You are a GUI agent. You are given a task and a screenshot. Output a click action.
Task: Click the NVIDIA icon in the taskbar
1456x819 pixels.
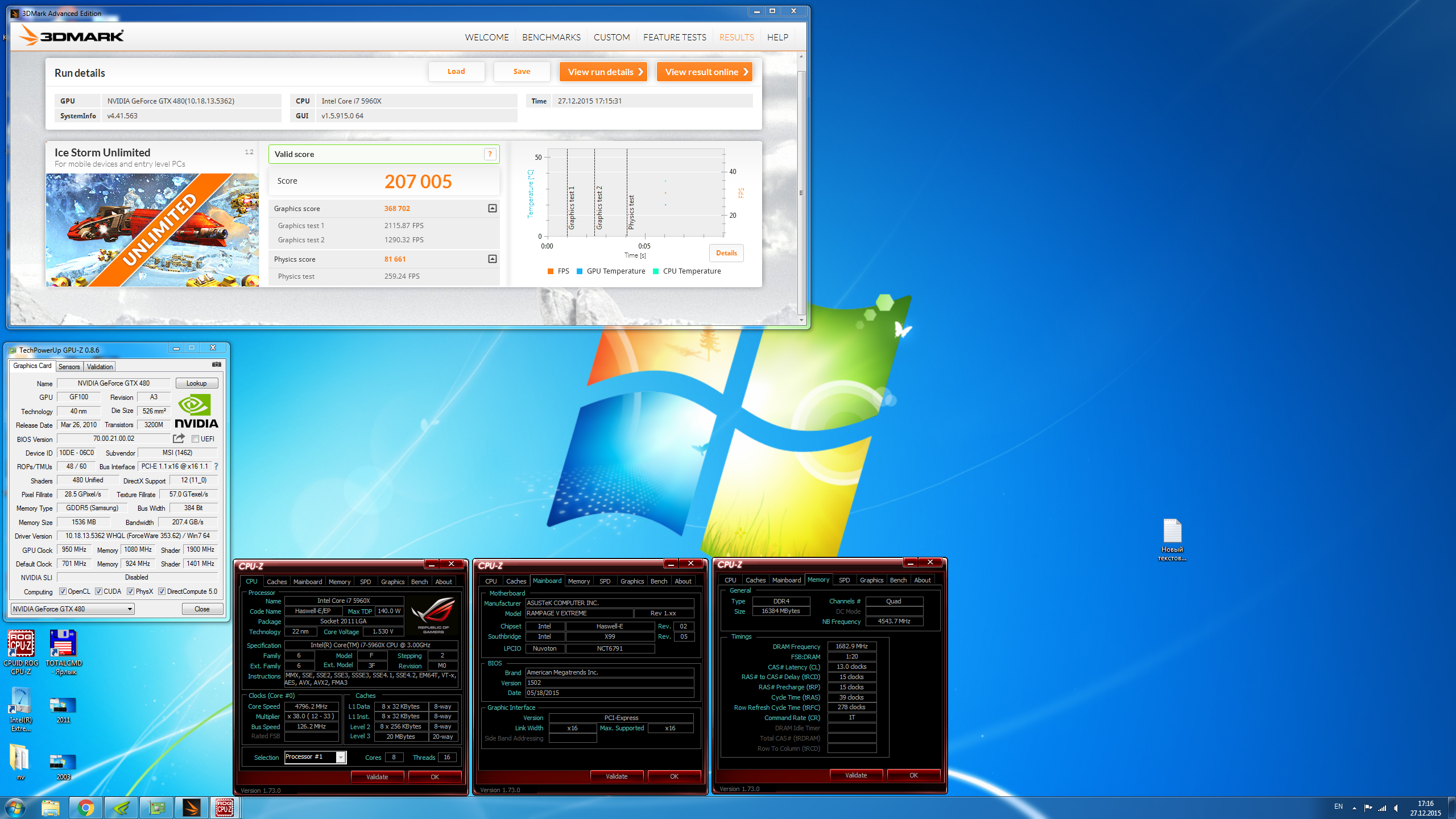pos(121,808)
